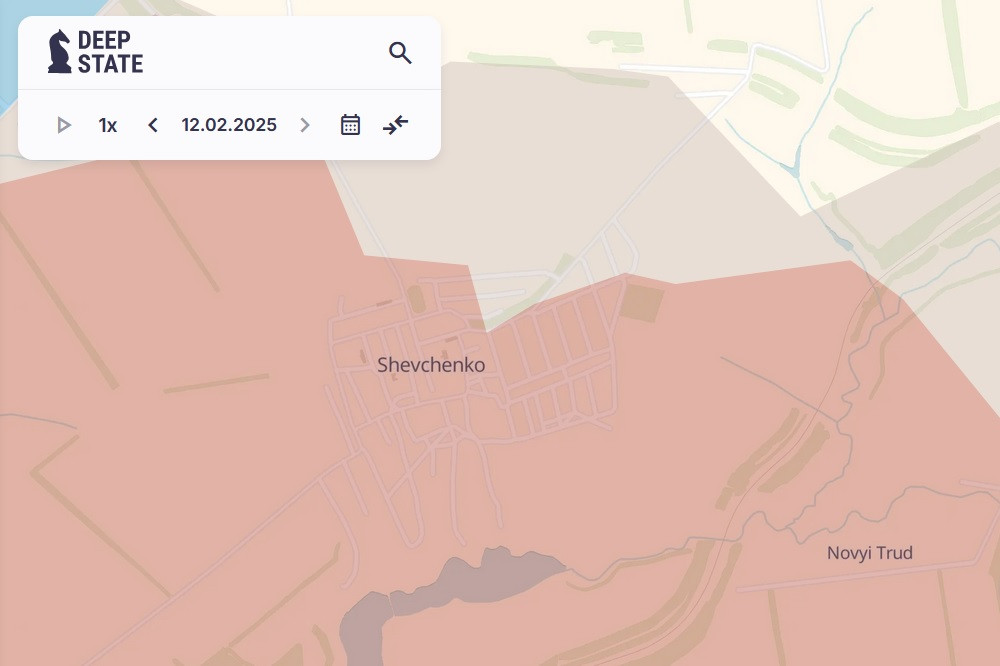The image size is (1000, 666).
Task: Go to the previous date
Action: (x=153, y=125)
